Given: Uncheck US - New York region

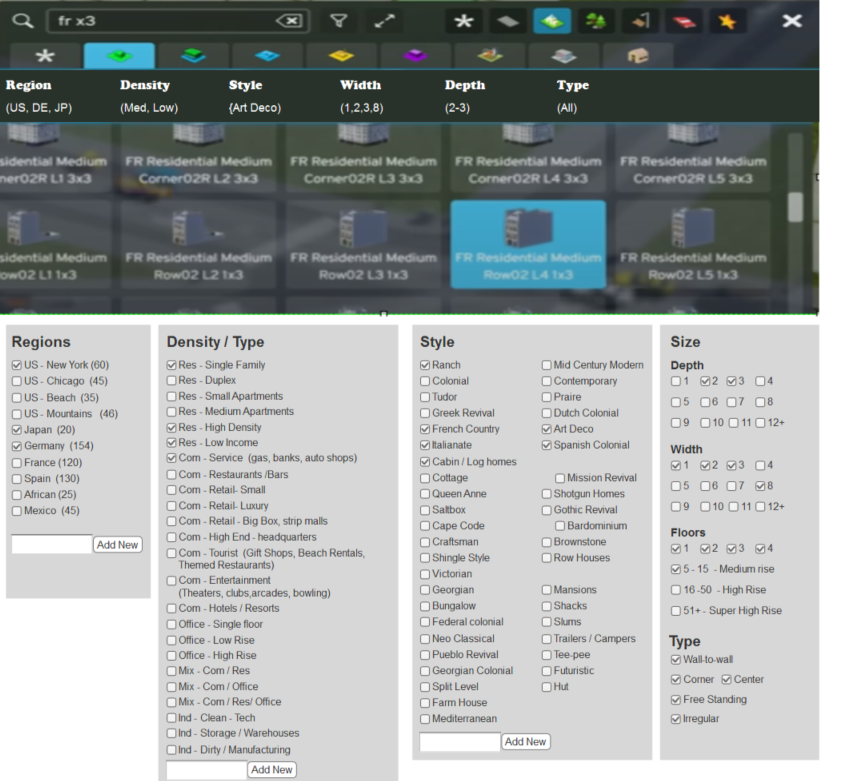Looking at the screenshot, I should (x=17, y=365).
